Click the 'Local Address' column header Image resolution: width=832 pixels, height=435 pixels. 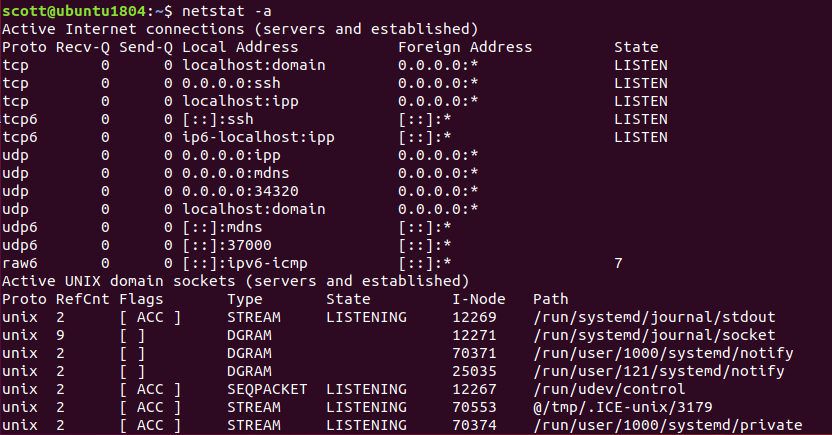[240, 47]
